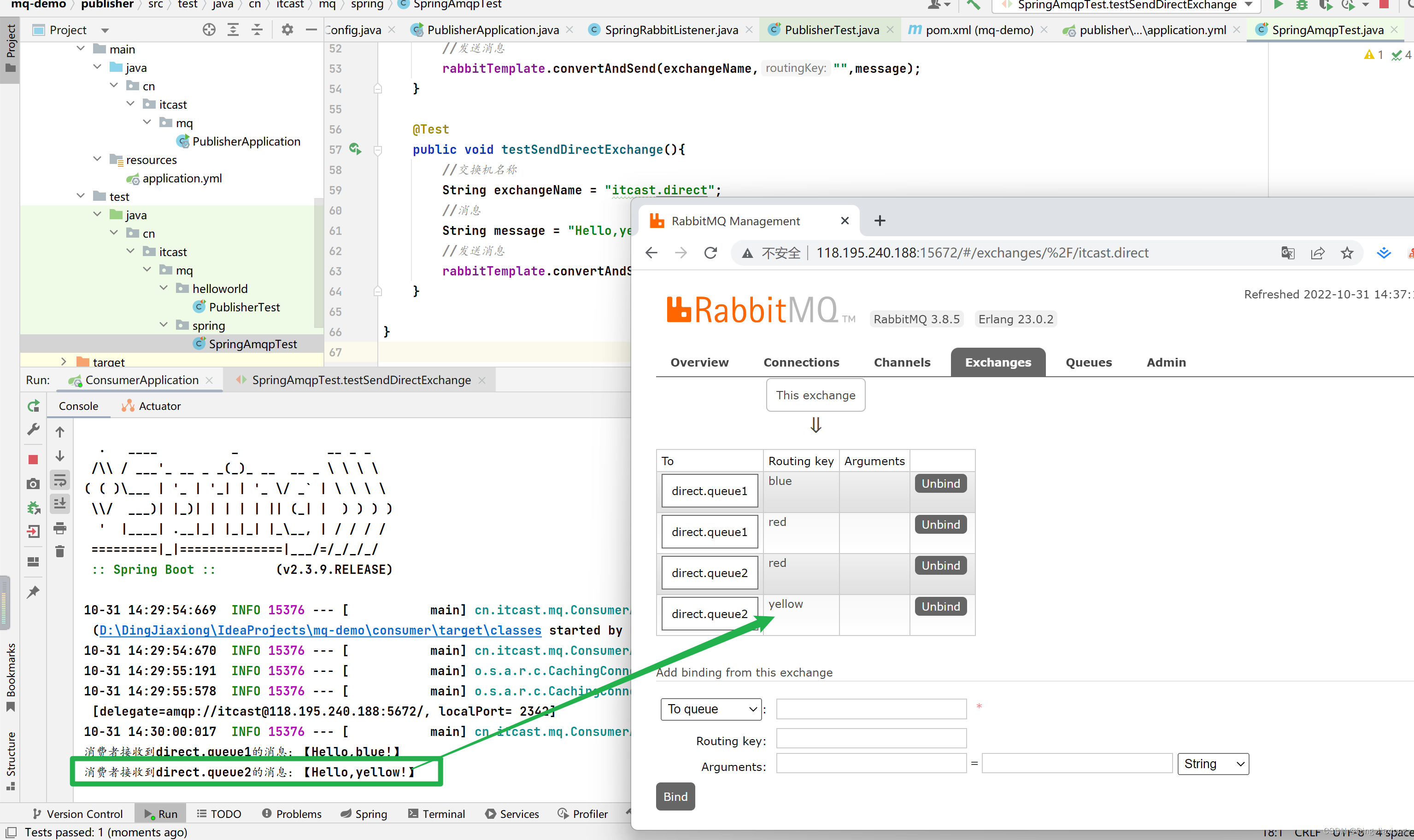Switch to PublisherApplication.java editor tab

tap(493, 30)
